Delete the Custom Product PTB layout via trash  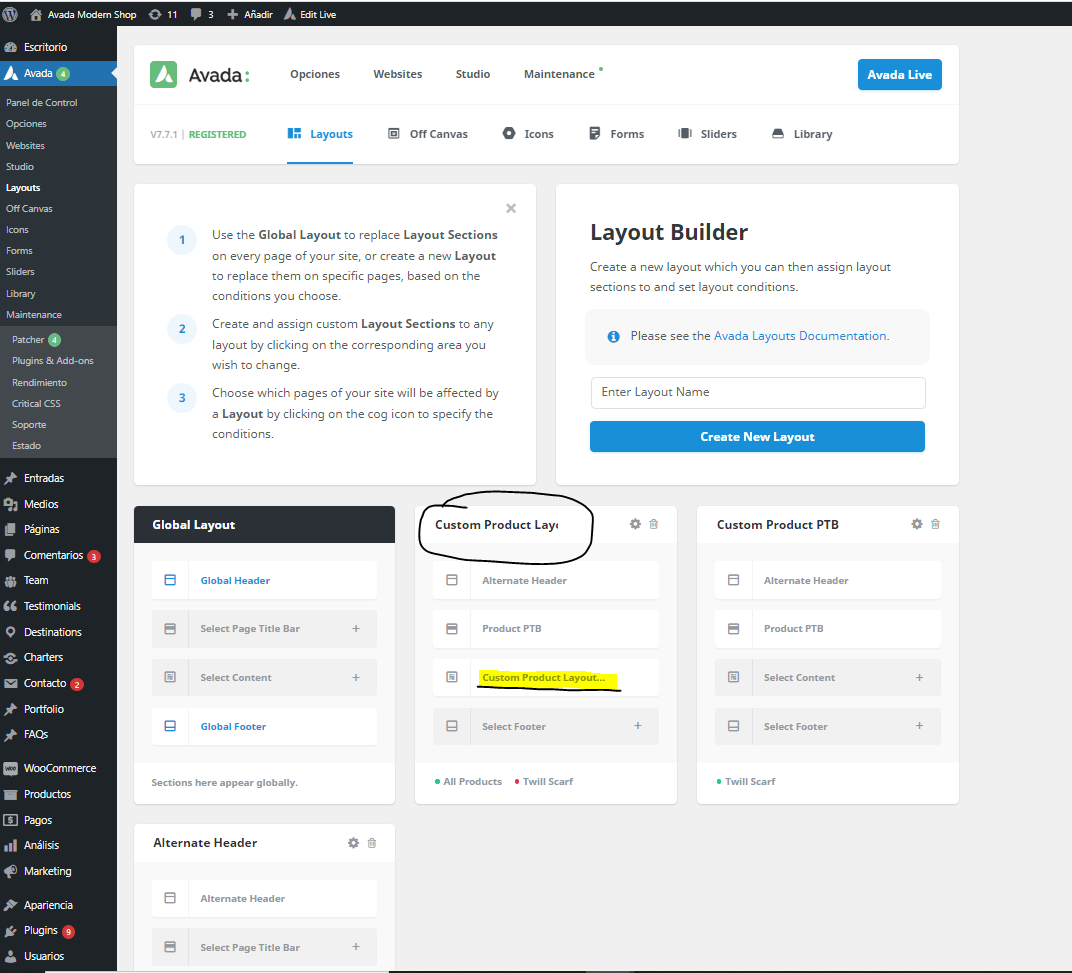point(935,524)
